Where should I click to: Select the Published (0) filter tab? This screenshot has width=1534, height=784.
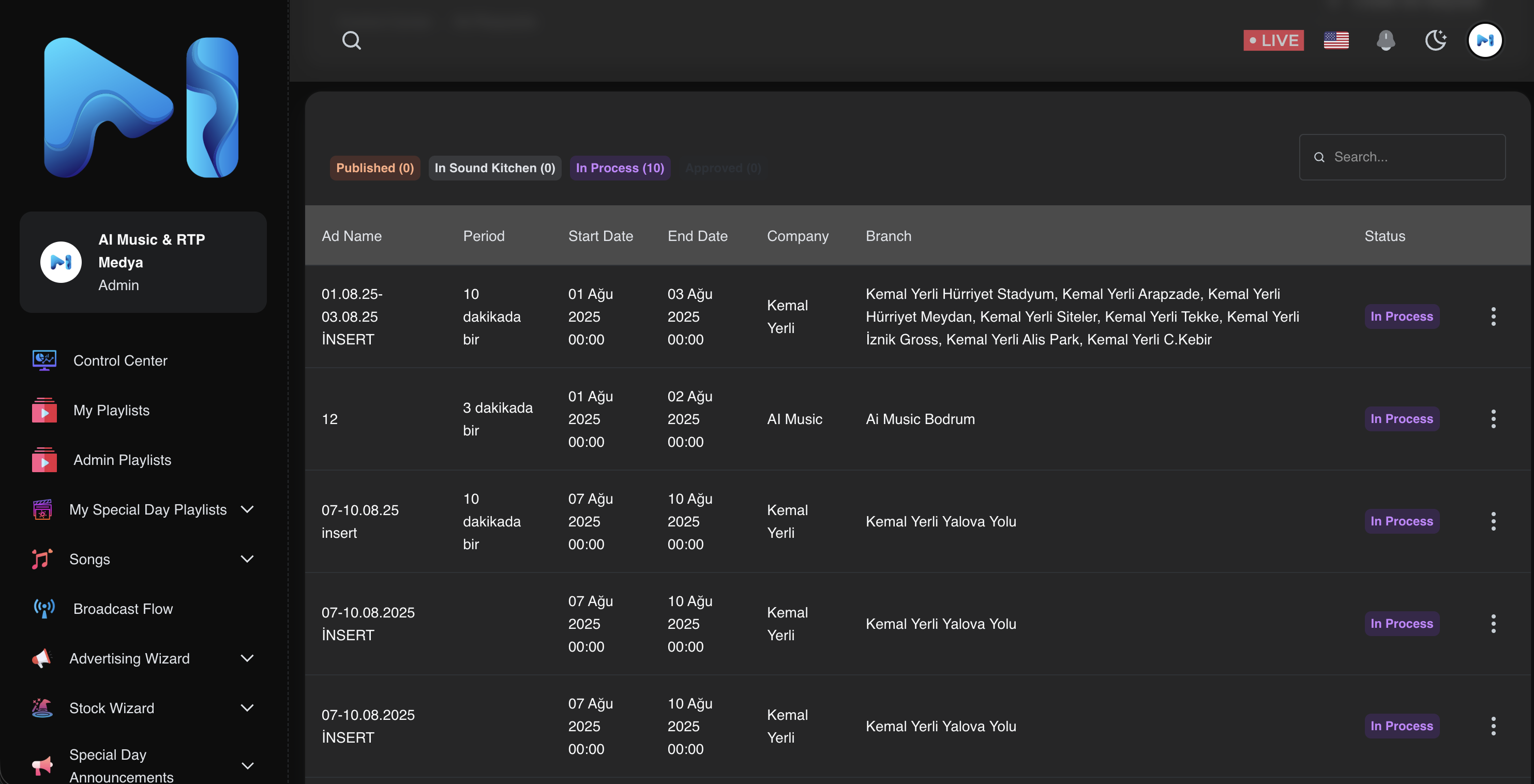coord(374,168)
